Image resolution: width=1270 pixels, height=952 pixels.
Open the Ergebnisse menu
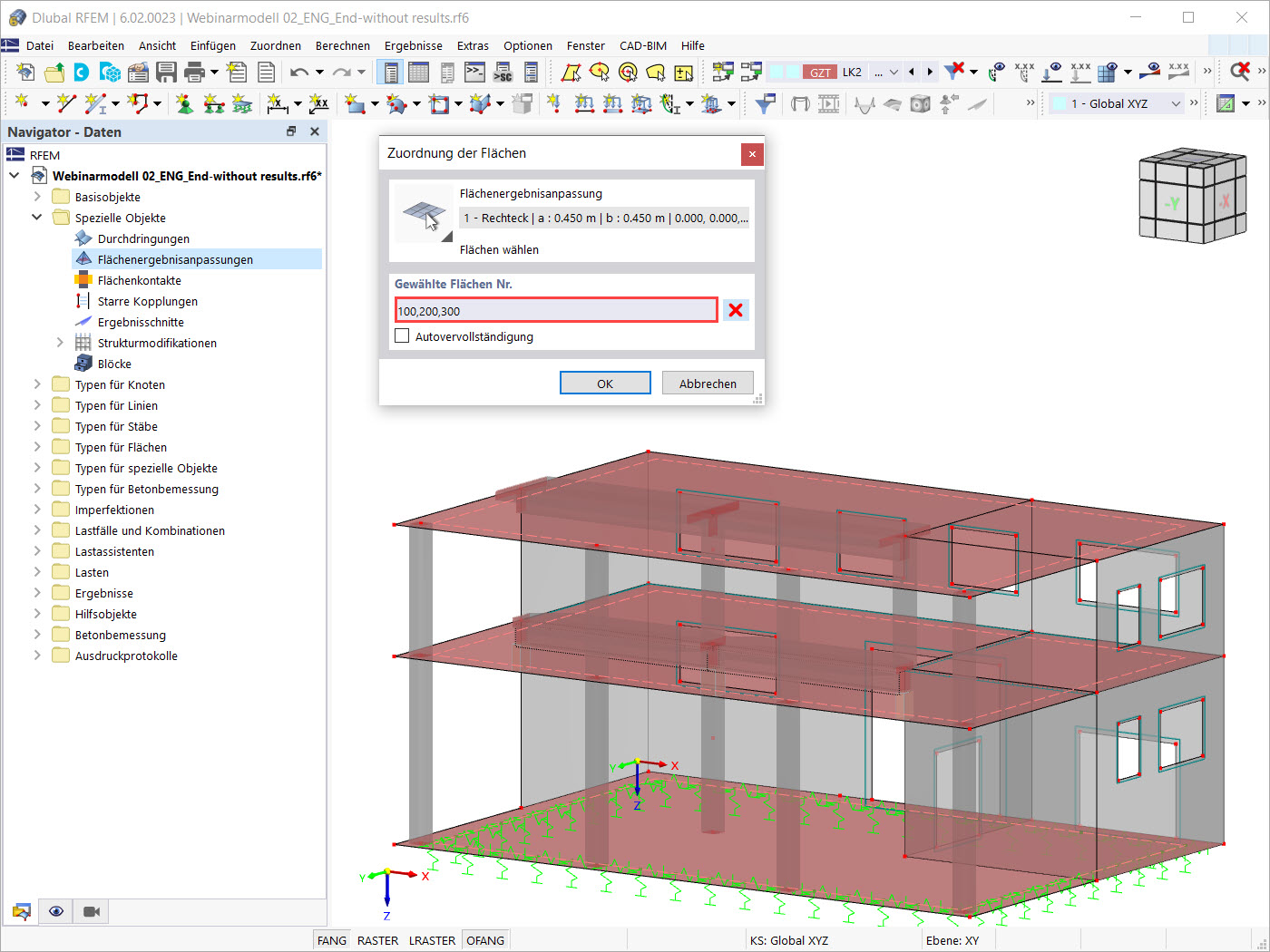(414, 45)
